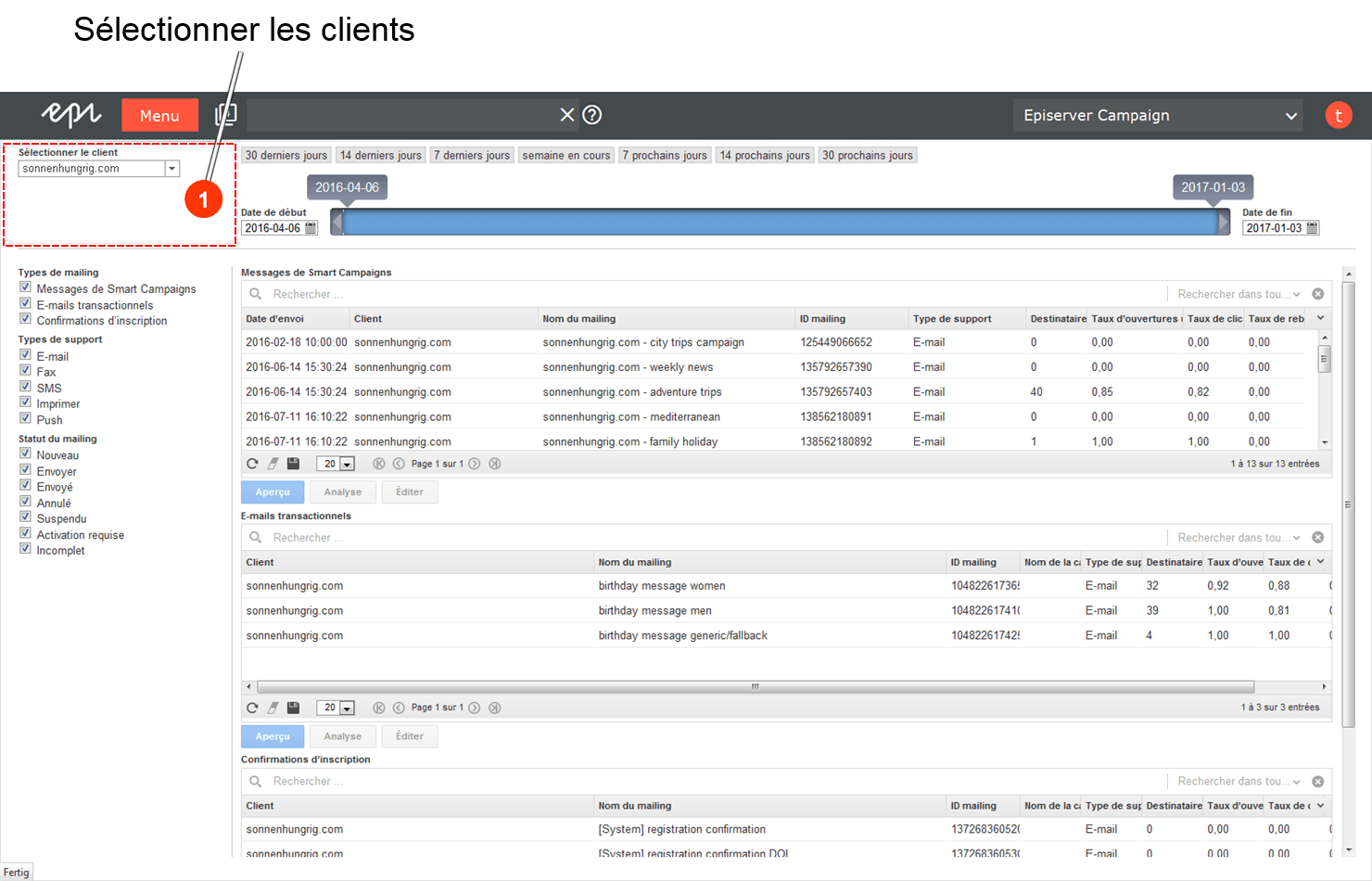Toggle the Imprimer checkbox
The width and height of the screenshot is (1372, 881).
click(x=25, y=402)
